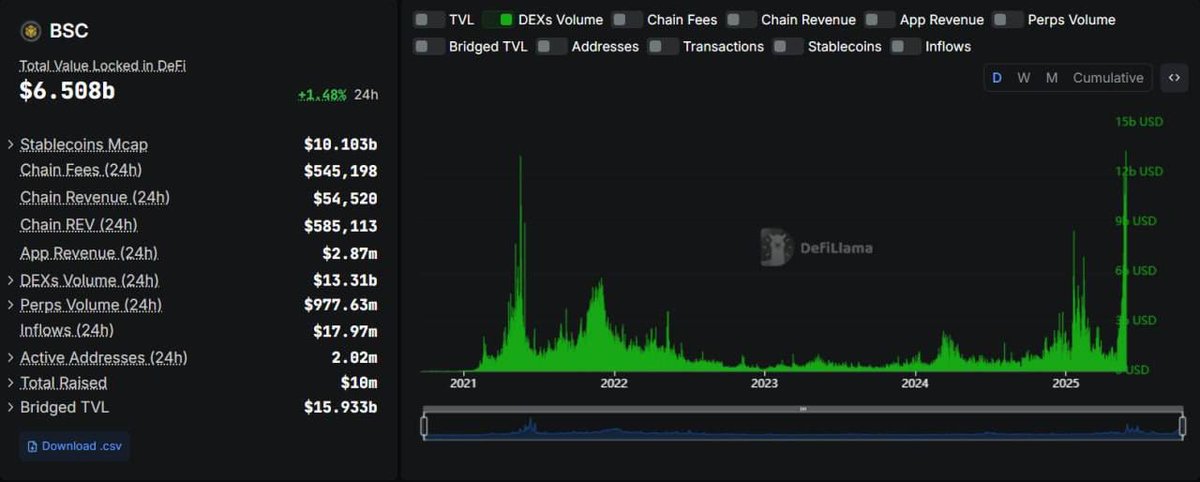Click the $2.87m app revenue value
Image resolution: width=1200 pixels, height=482 pixels.
pos(350,253)
